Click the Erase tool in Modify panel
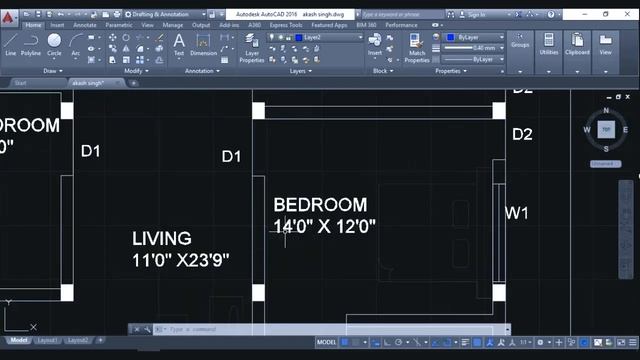Screen dimensions: 640x360 (x=160, y=38)
